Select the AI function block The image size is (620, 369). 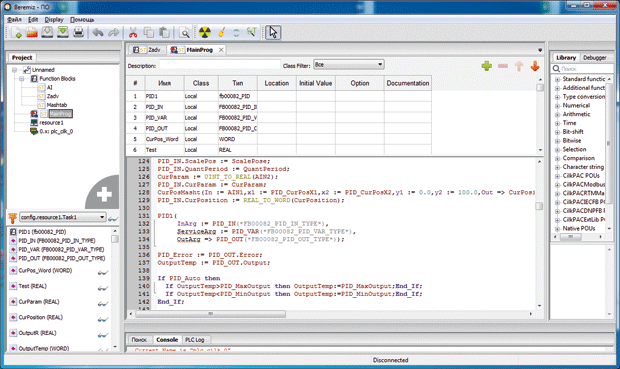click(49, 87)
